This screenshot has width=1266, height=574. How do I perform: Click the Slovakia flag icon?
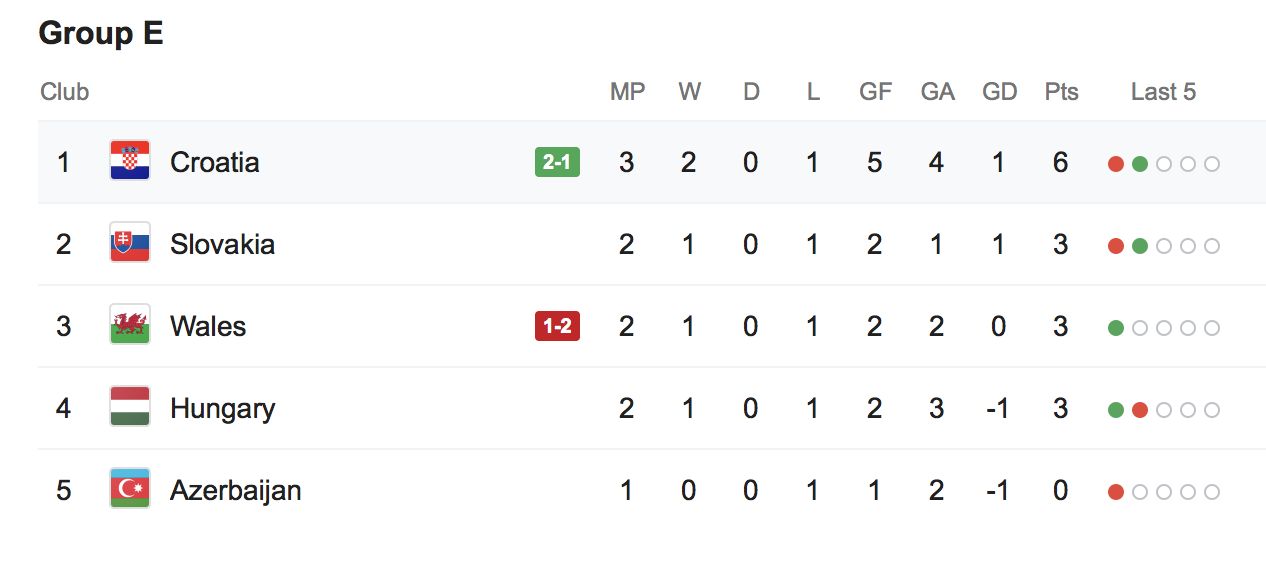(130, 243)
